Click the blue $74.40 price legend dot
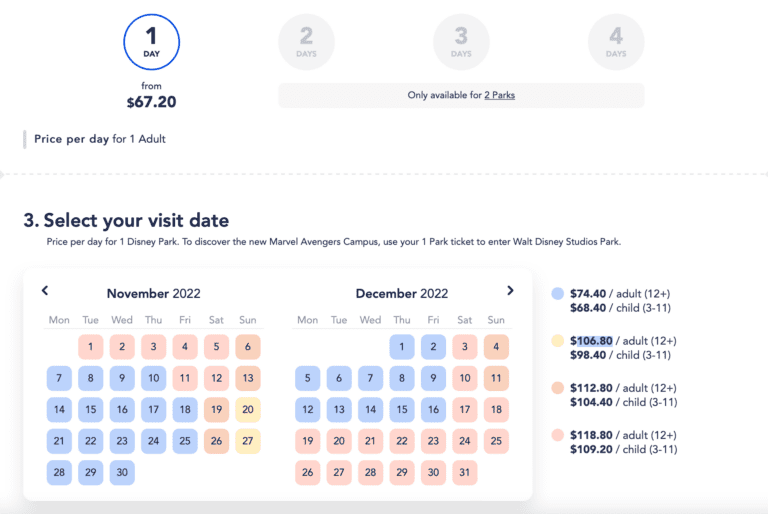 tap(556, 294)
